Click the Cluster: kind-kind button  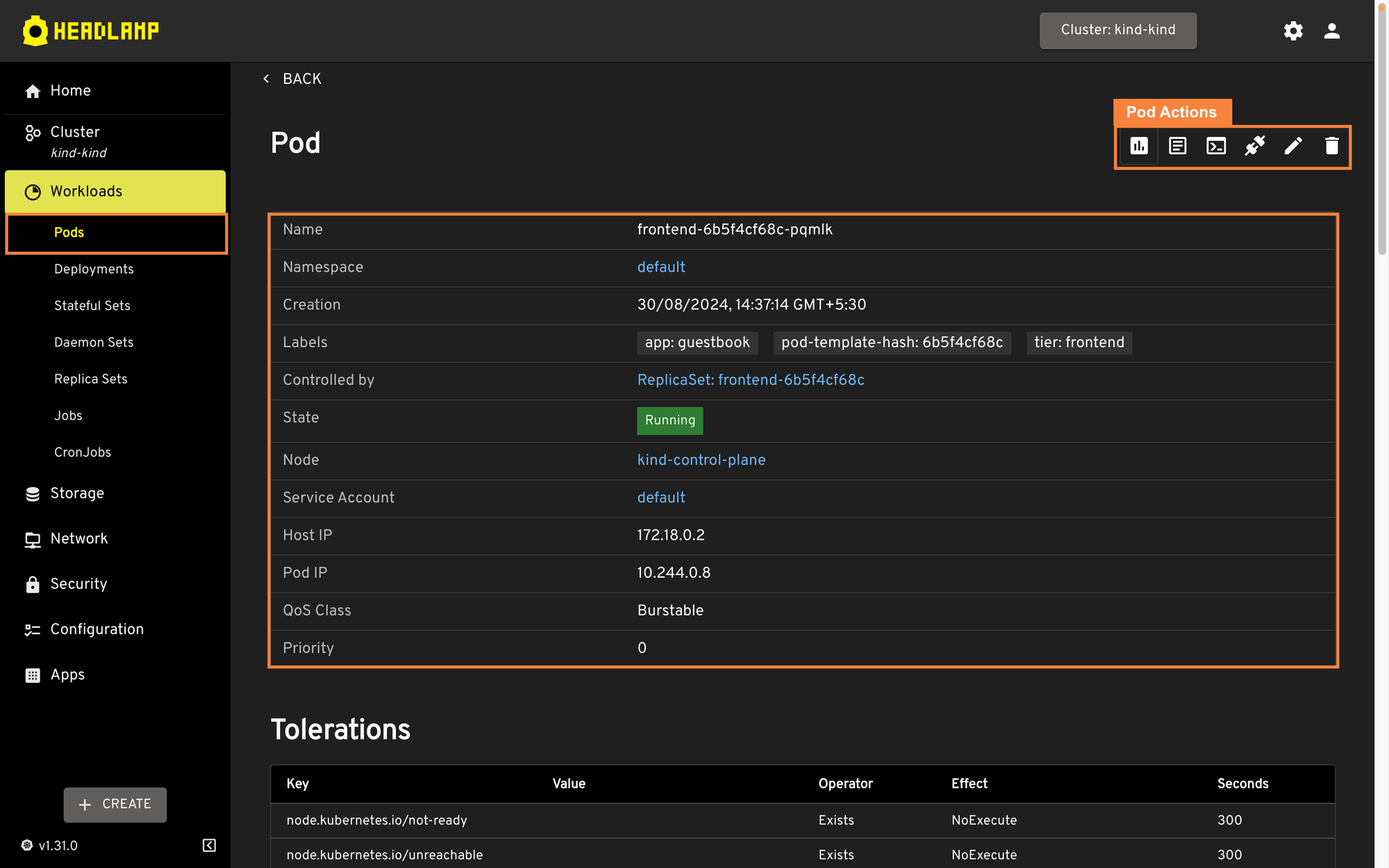pyautogui.click(x=1118, y=31)
